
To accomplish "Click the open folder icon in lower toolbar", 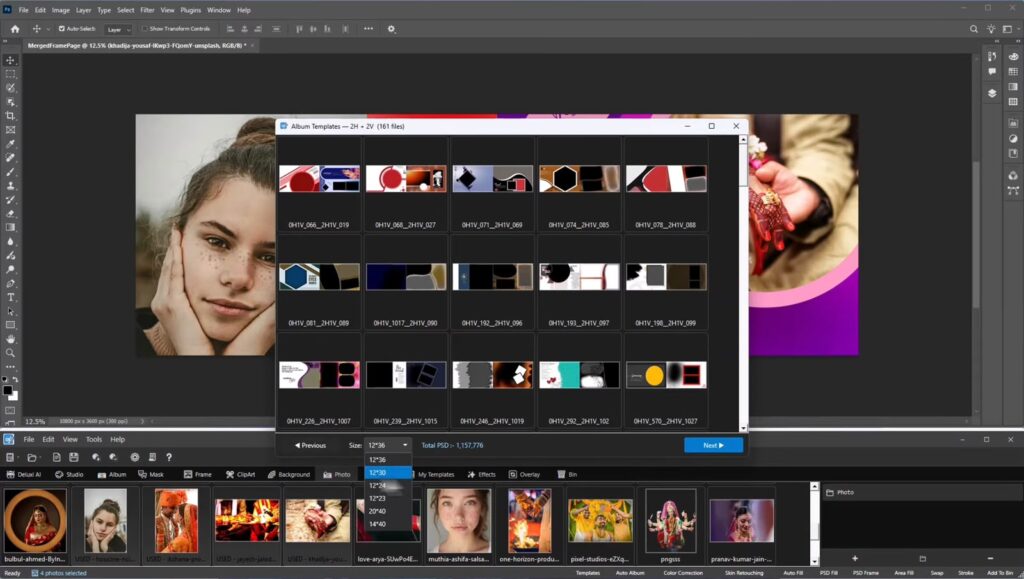I will pos(32,457).
